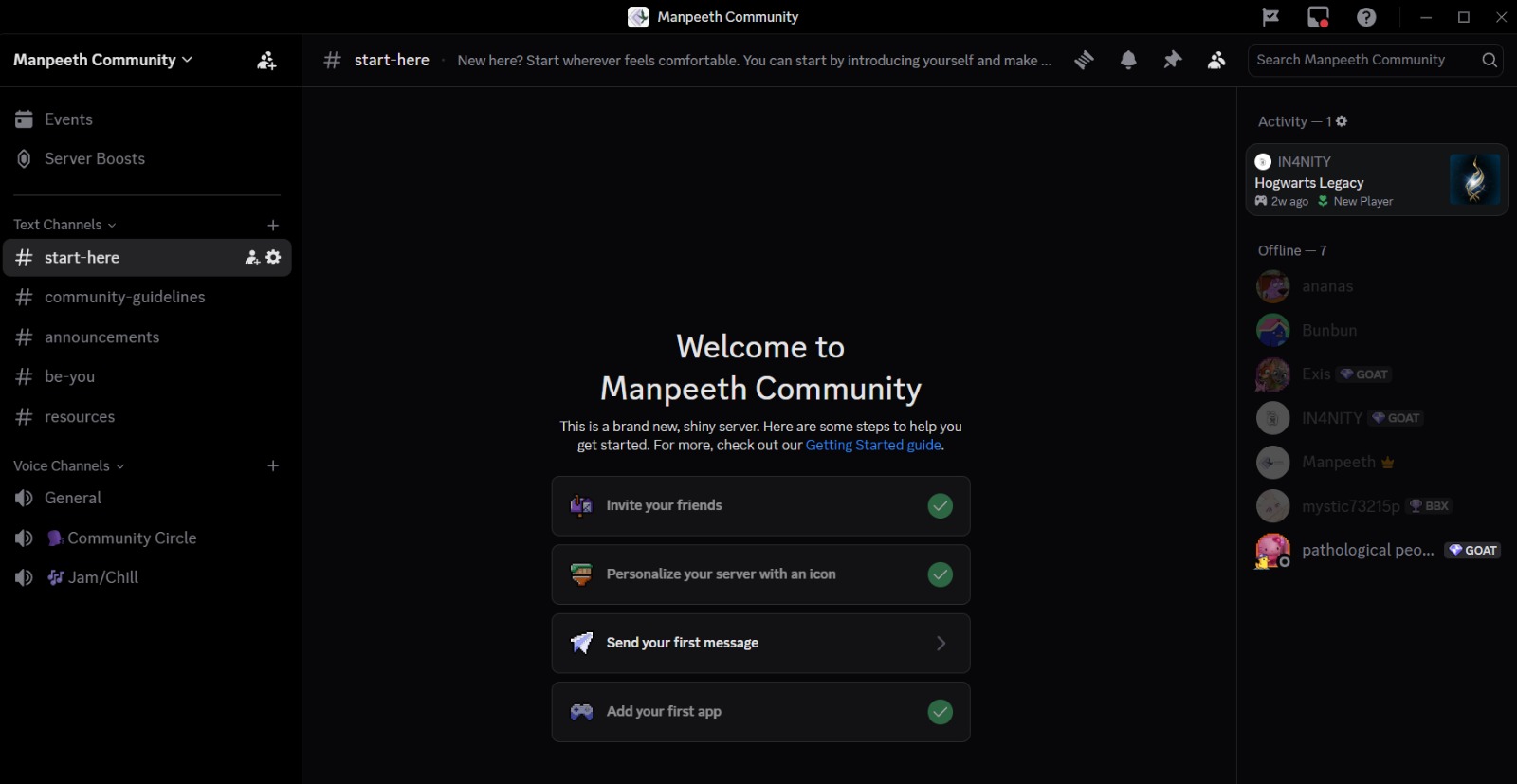Image resolution: width=1517 pixels, height=784 pixels.
Task: Open the inbox icon in title bar
Action: pos(1318,17)
